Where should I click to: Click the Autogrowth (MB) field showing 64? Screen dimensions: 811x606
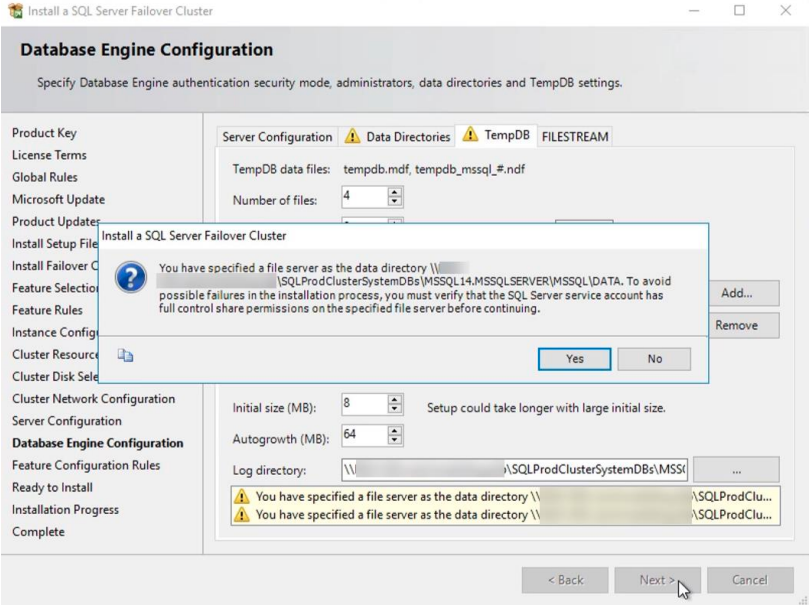point(365,435)
